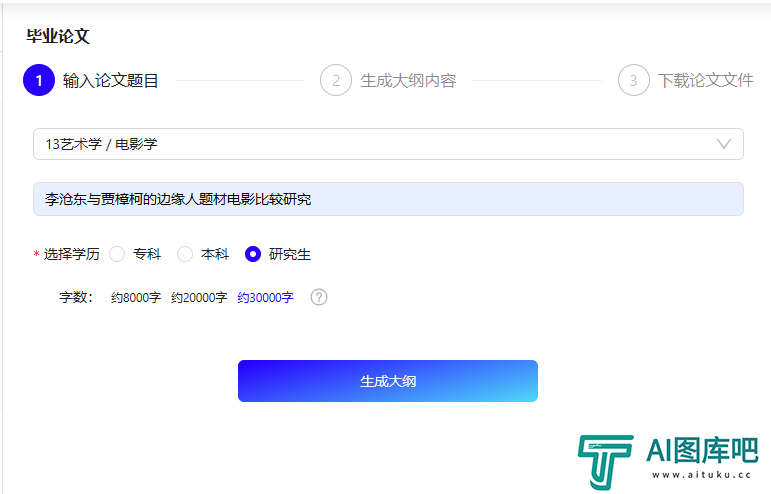The height and width of the screenshot is (494, 771).
Task: Select the 研究生 education radio button
Action: [253, 254]
